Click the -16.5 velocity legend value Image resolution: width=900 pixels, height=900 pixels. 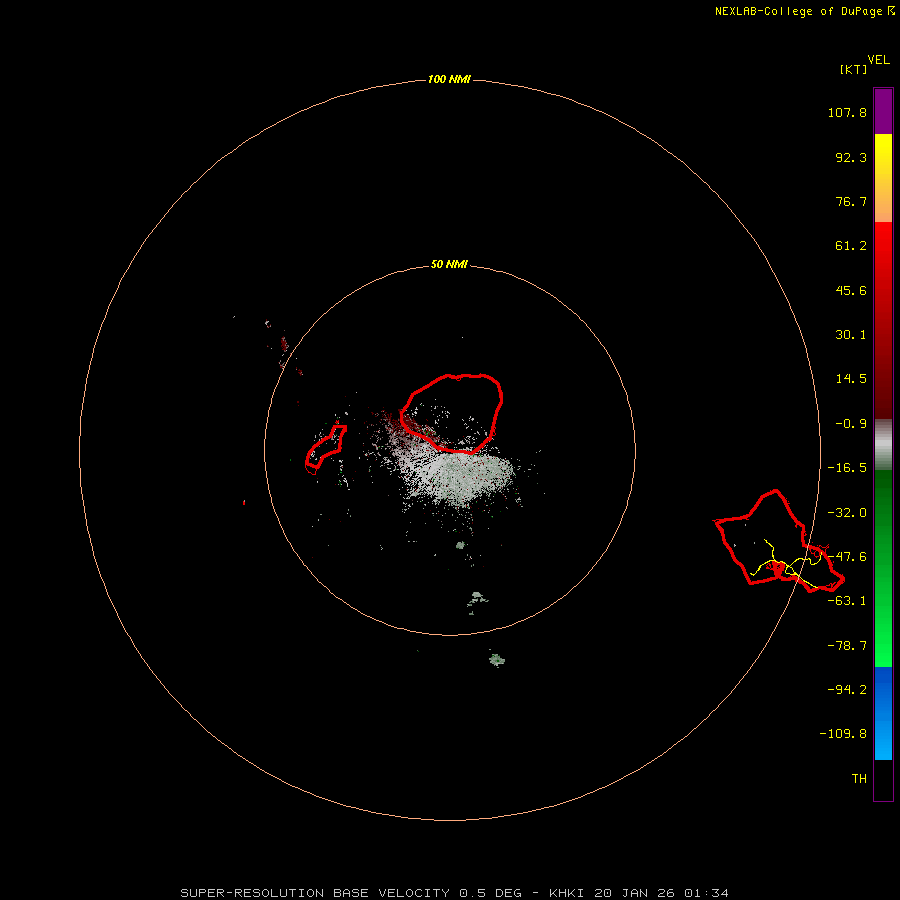click(847, 468)
